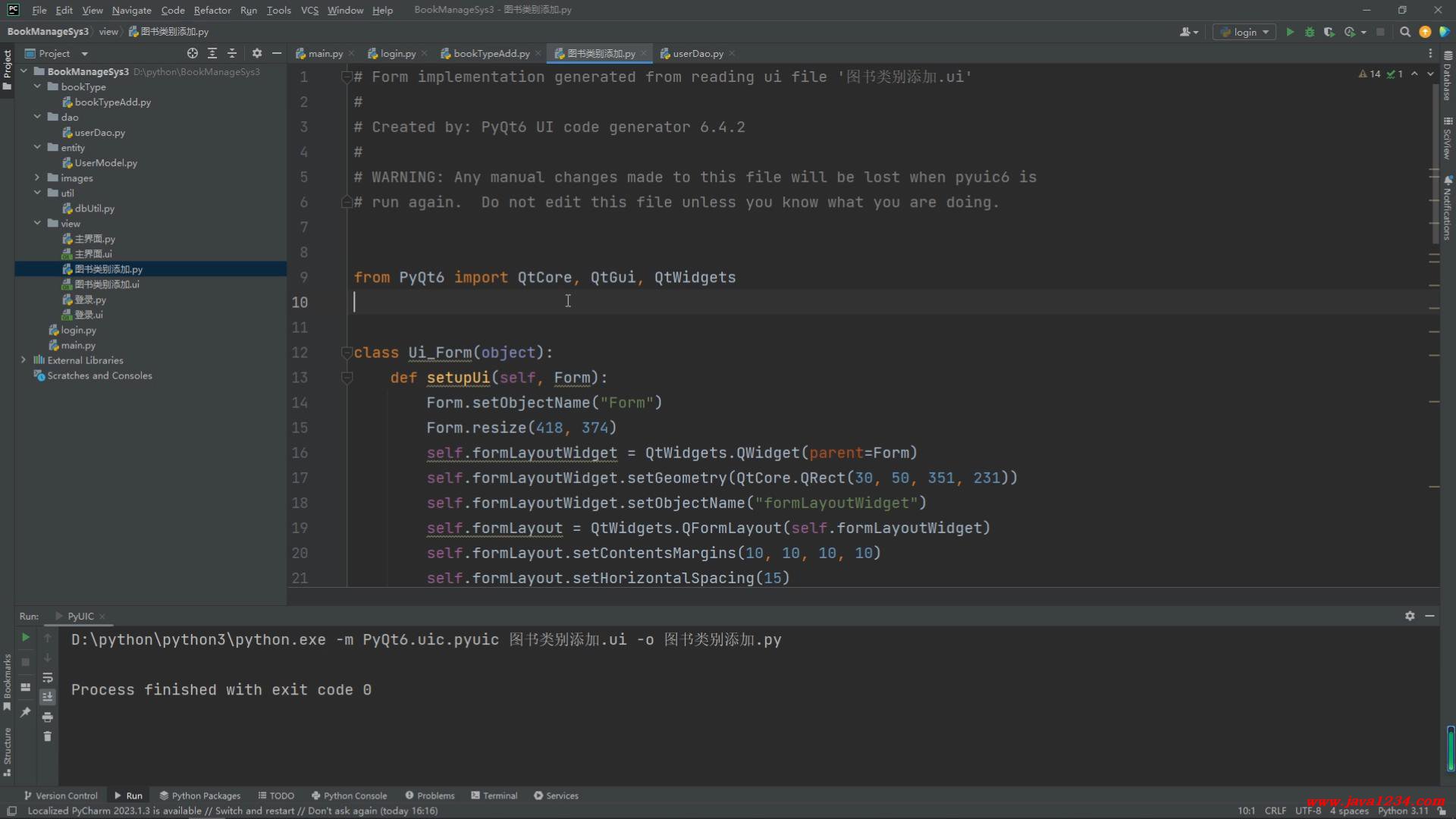Collapse the util folder

tap(37, 193)
